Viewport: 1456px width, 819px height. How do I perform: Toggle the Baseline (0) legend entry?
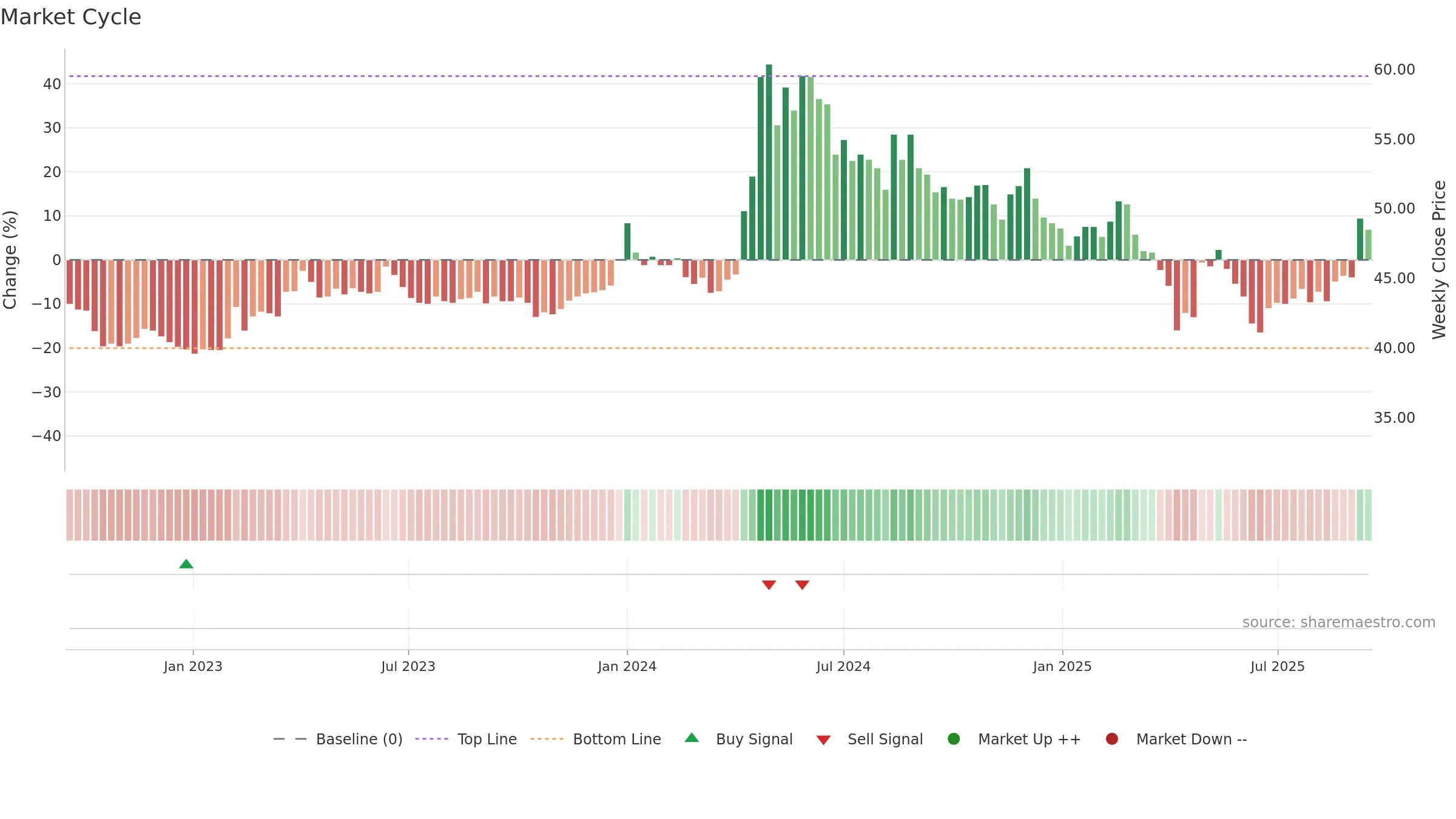pos(338,739)
